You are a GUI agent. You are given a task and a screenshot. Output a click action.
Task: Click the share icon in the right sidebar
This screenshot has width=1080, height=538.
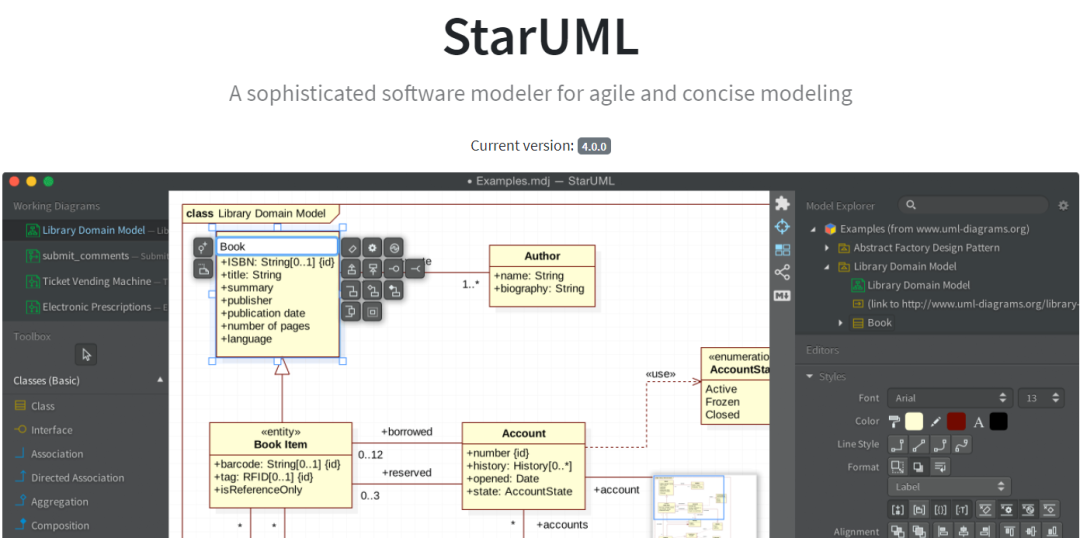(782, 272)
